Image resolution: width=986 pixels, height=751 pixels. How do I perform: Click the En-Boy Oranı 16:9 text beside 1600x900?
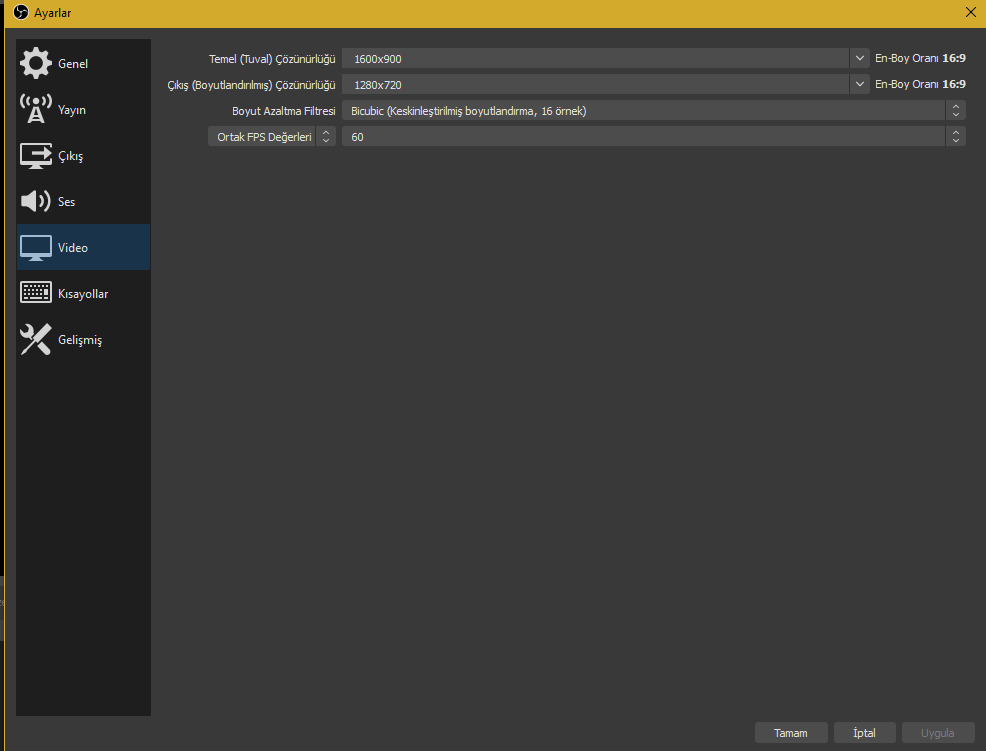(920, 58)
